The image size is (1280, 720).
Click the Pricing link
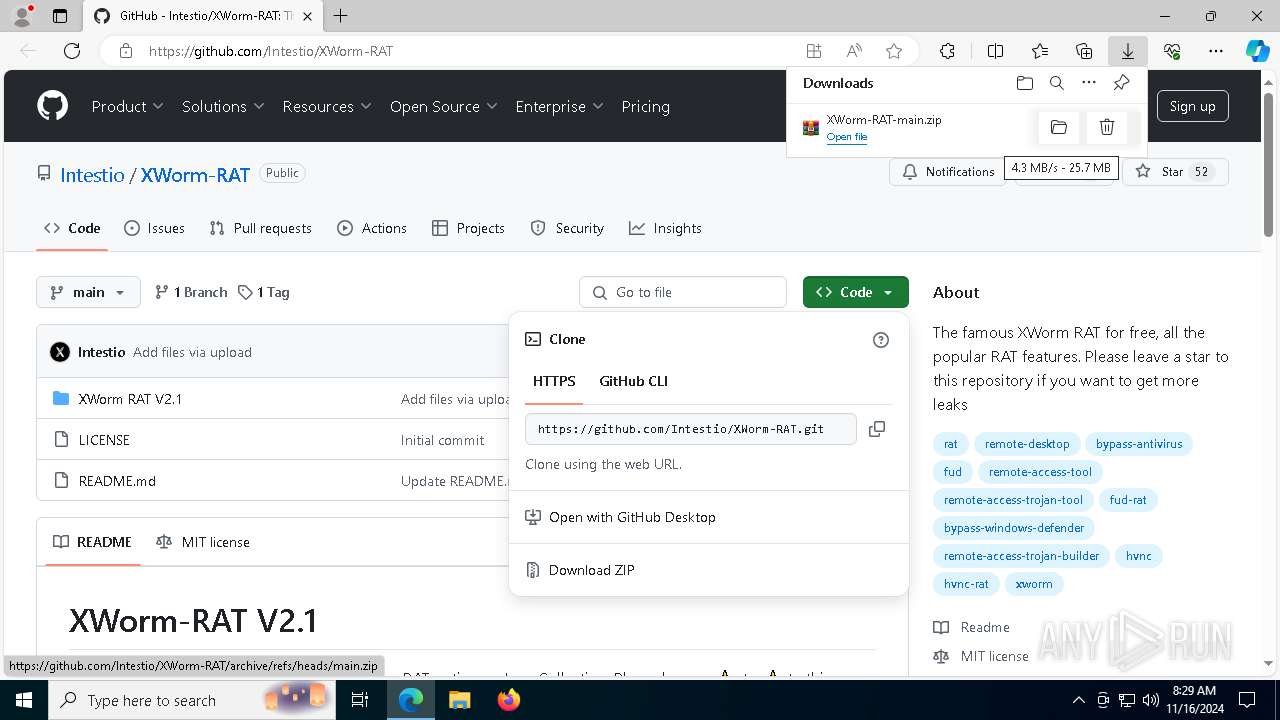pos(645,106)
